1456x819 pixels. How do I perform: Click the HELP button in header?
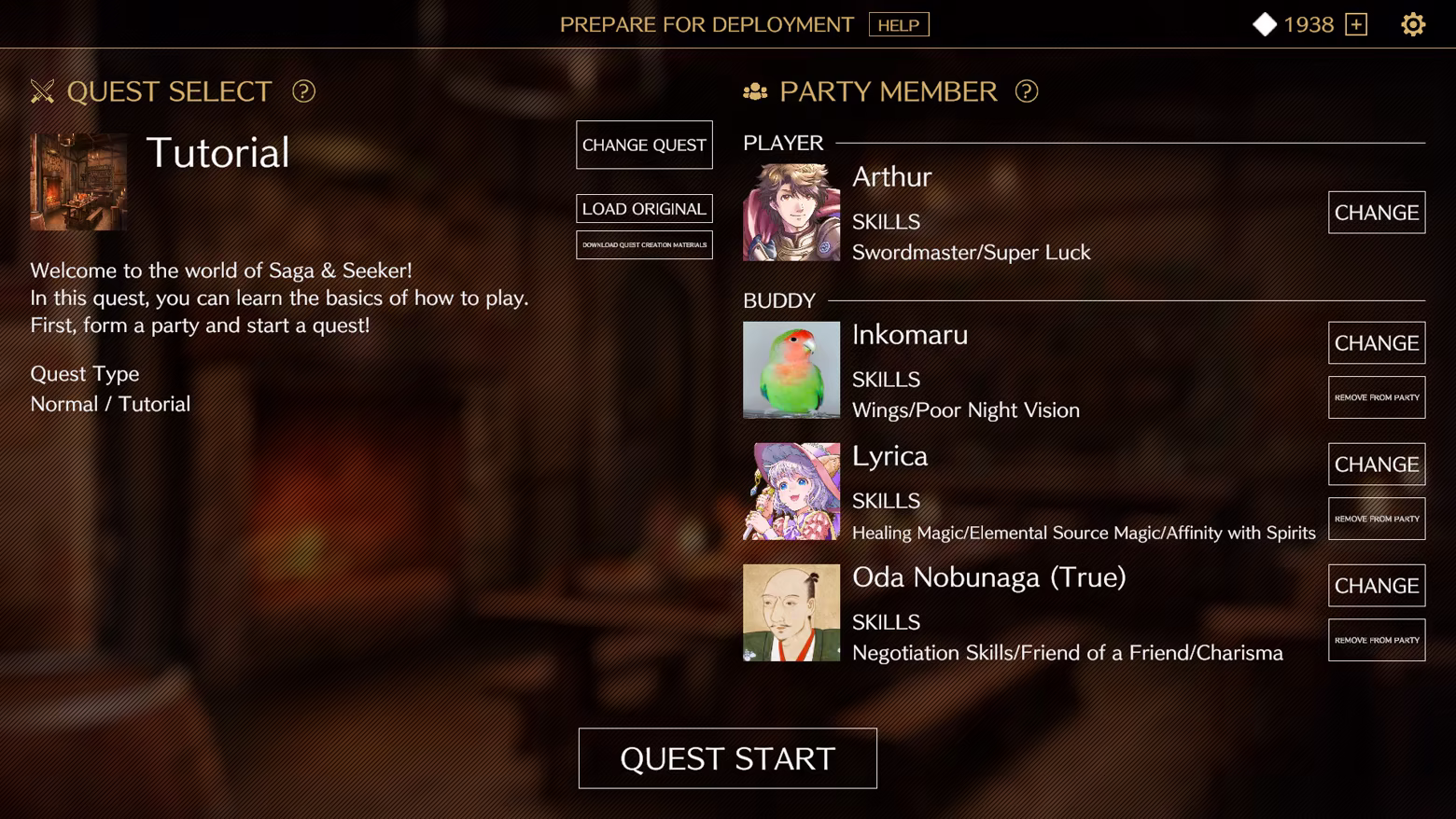[899, 24]
